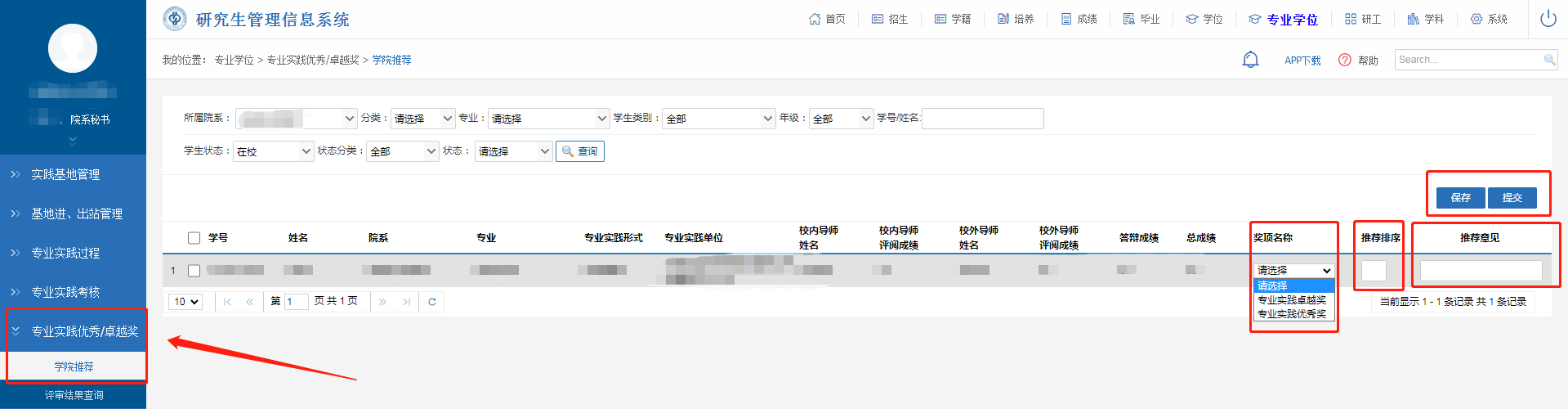Screen dimensions: 1568x409
Task: Click the 提交 button
Action: point(1512,198)
